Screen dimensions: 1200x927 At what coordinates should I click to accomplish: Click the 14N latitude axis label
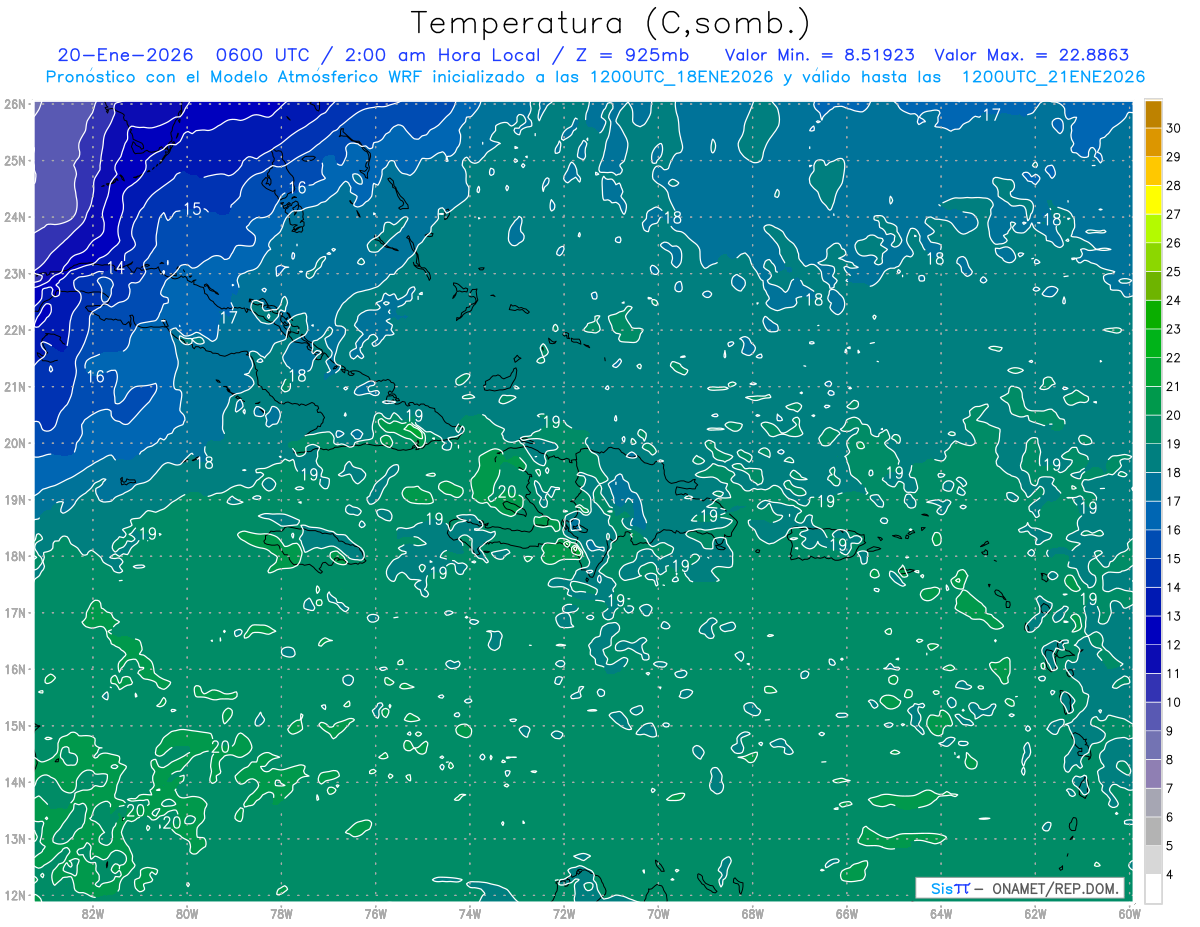15,782
